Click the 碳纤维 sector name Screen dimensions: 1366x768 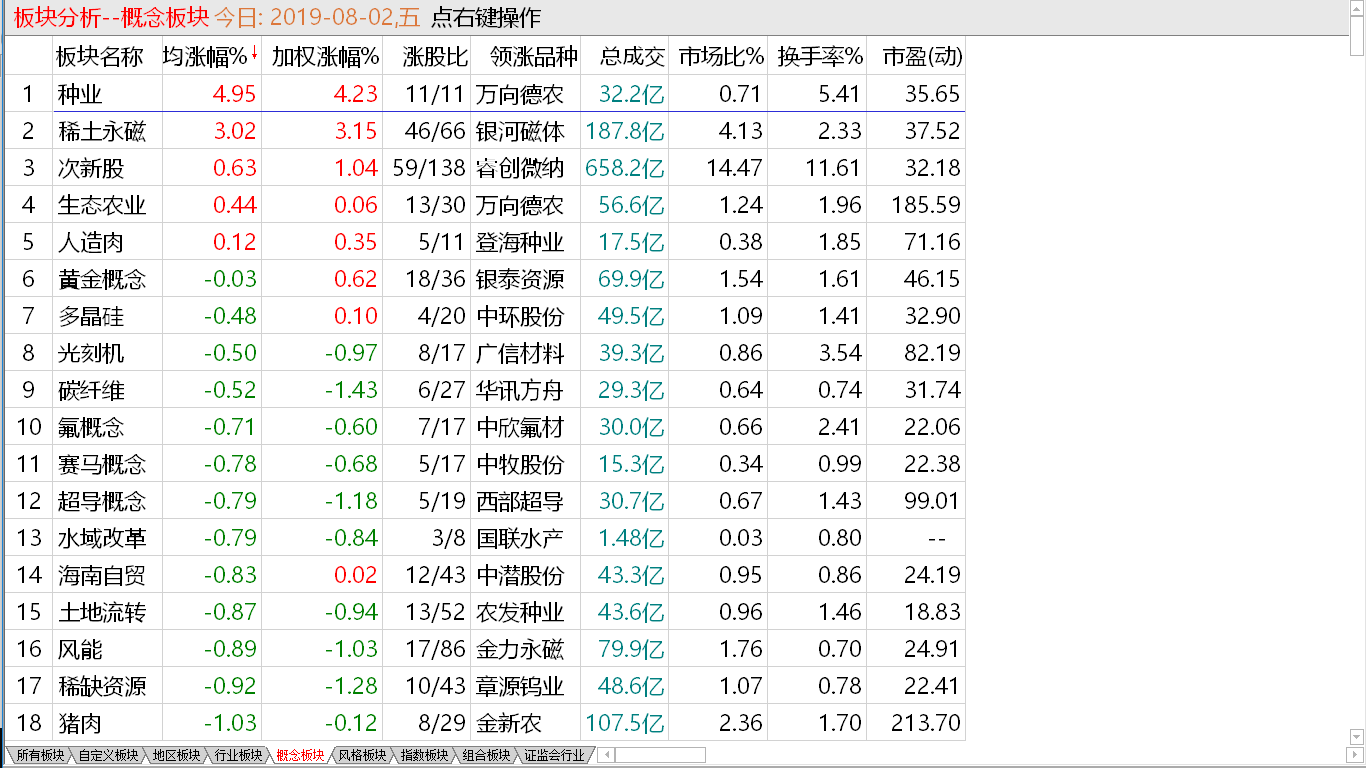click(x=91, y=390)
